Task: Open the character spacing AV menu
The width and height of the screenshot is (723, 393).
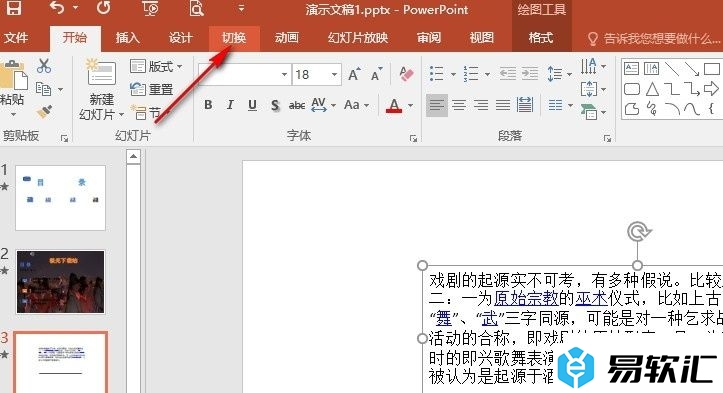Action: tap(323, 105)
